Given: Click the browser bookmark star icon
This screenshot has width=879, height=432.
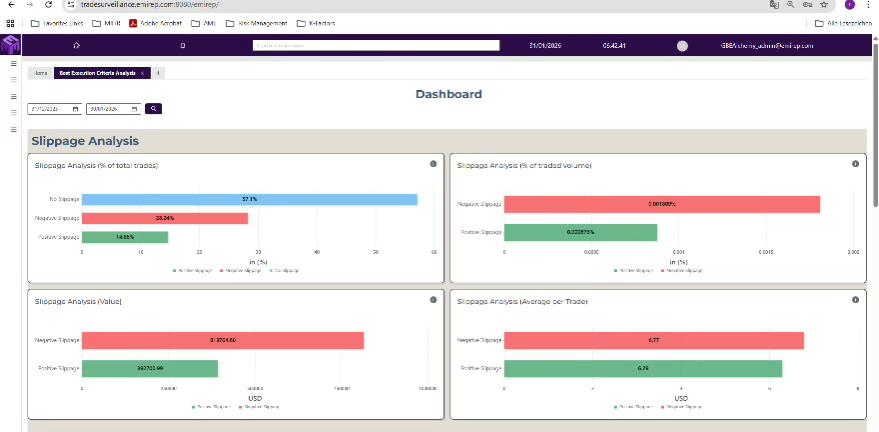Looking at the screenshot, I should pos(823,5).
